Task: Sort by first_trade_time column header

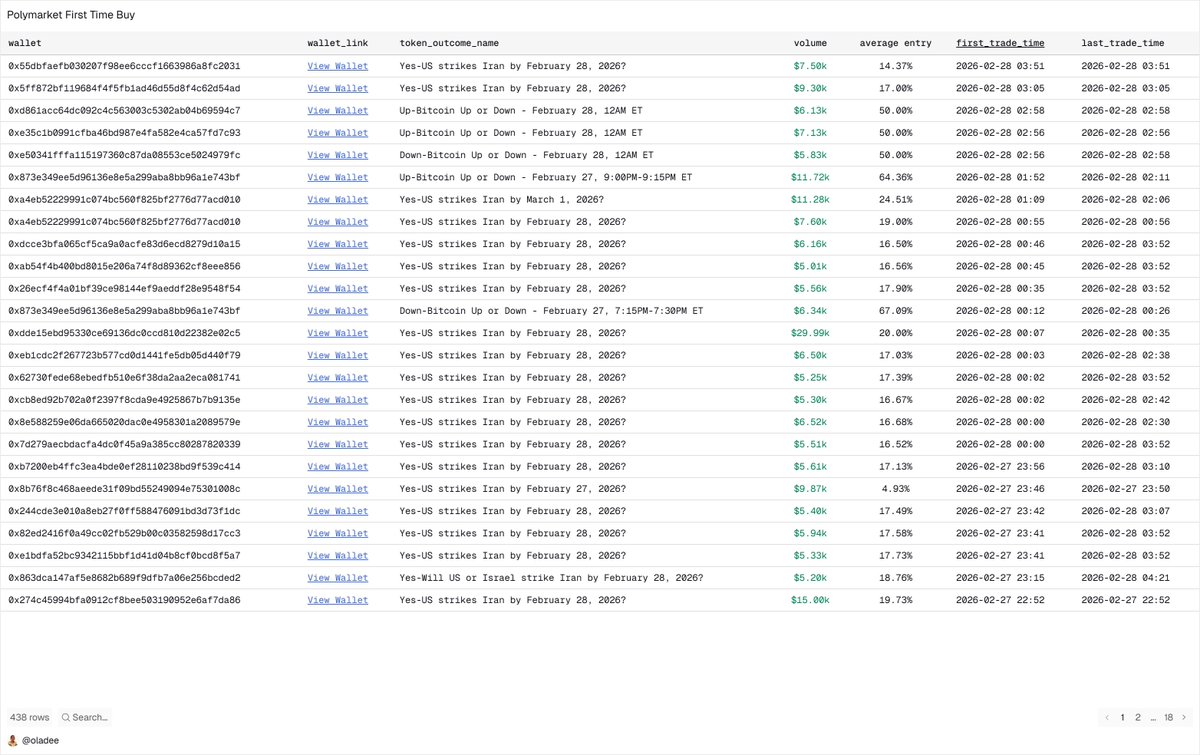Action: (x=1000, y=43)
